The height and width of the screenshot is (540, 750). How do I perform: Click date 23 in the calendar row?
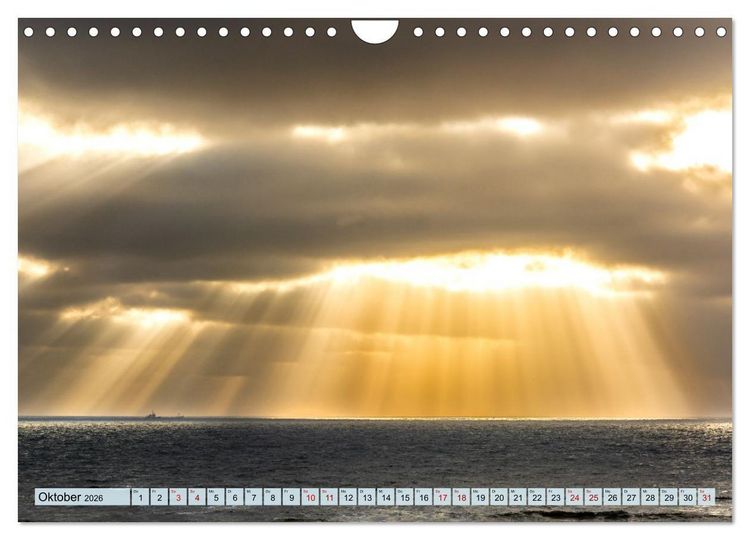(x=556, y=497)
